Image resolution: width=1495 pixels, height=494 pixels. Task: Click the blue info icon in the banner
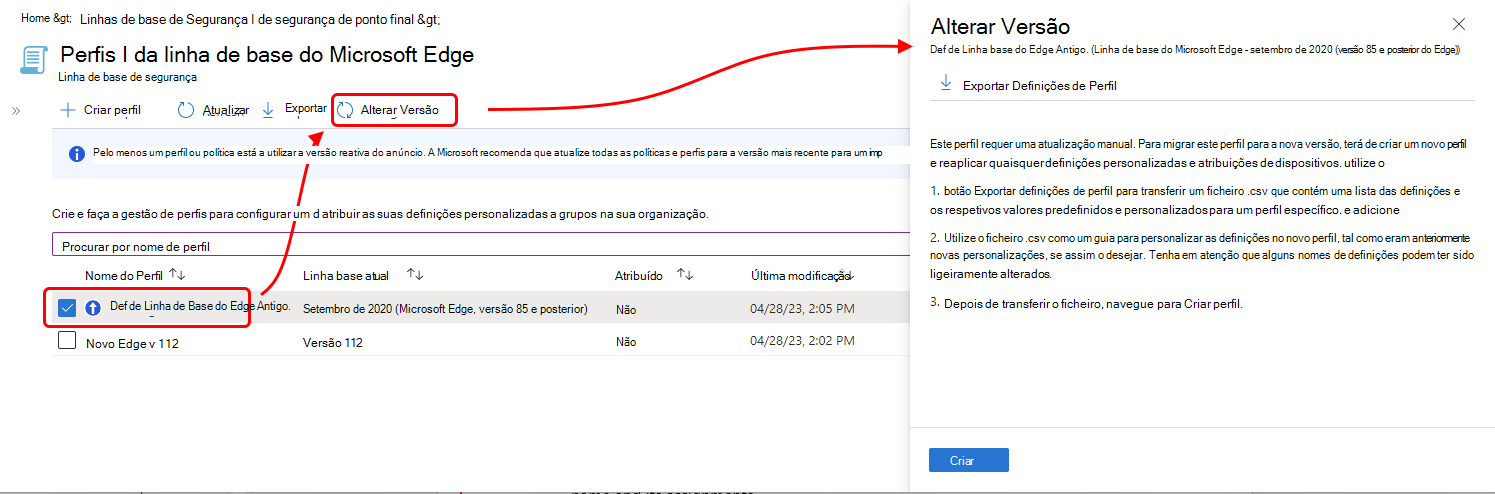click(x=76, y=154)
